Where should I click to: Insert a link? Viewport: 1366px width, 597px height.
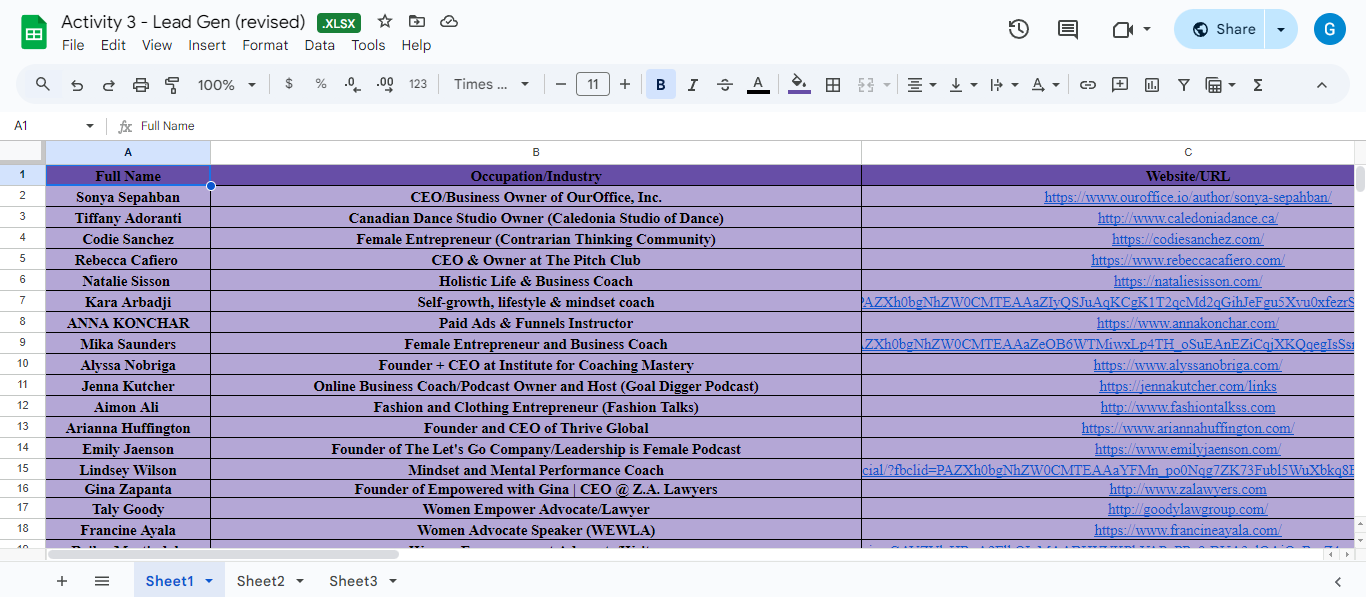[x=1088, y=84]
